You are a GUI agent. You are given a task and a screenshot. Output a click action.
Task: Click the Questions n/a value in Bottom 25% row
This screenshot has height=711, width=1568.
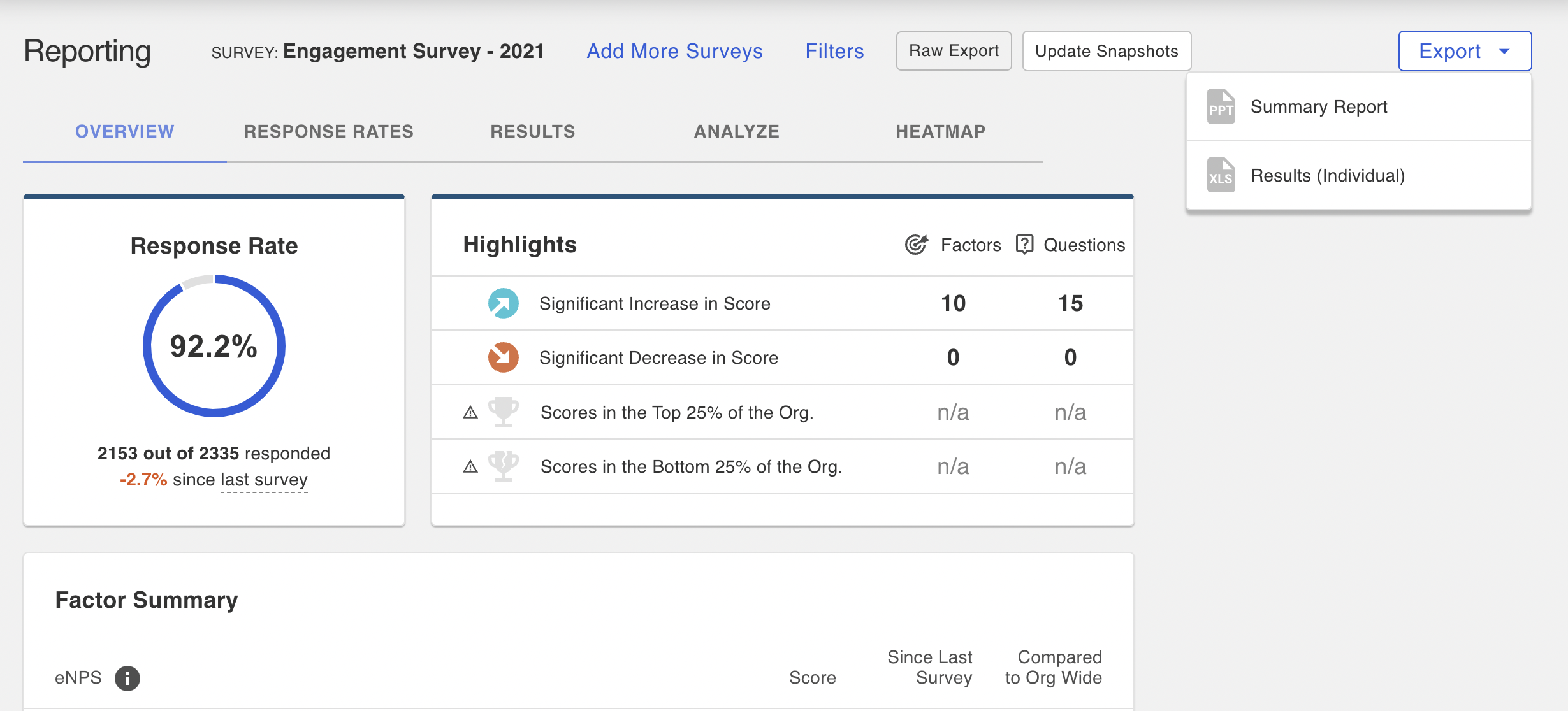pos(1071,466)
